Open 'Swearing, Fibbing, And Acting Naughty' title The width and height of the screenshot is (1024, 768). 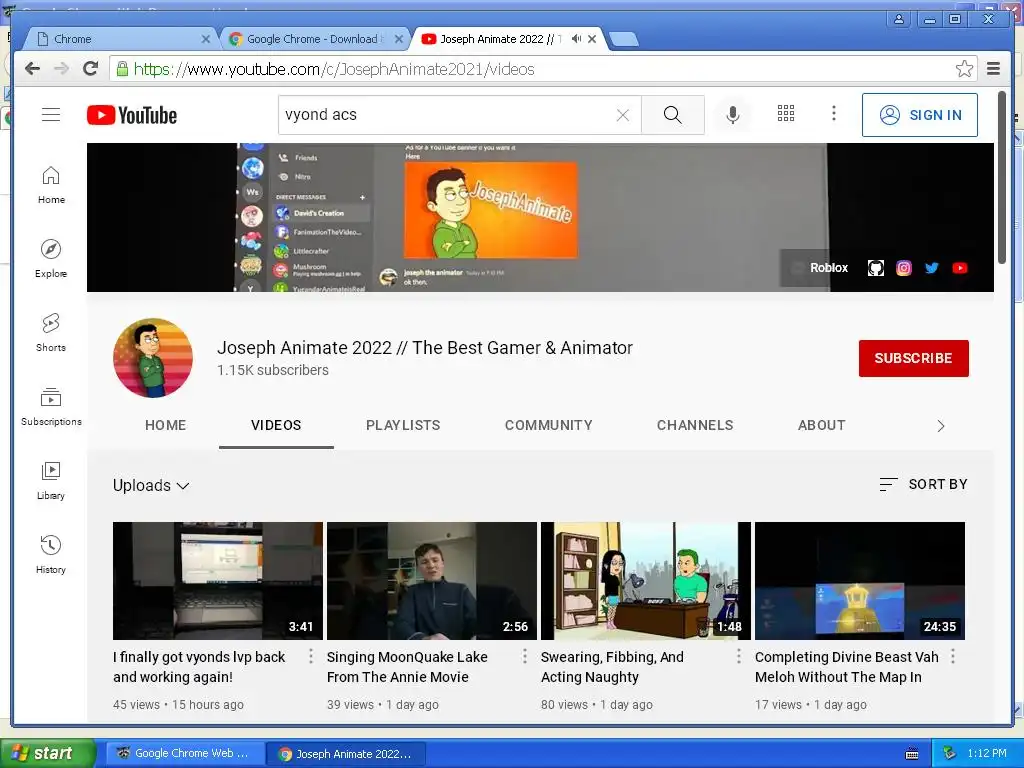[612, 667]
